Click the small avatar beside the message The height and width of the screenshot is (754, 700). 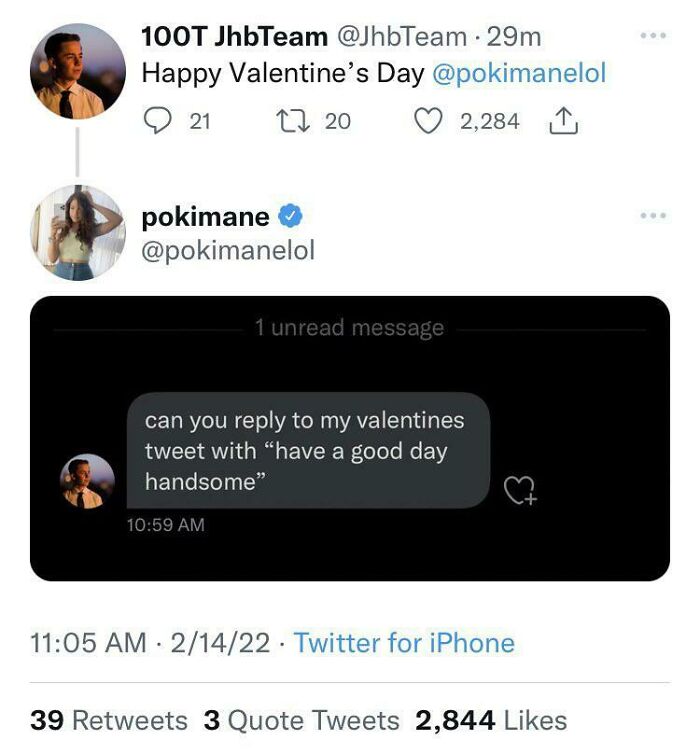pos(88,482)
